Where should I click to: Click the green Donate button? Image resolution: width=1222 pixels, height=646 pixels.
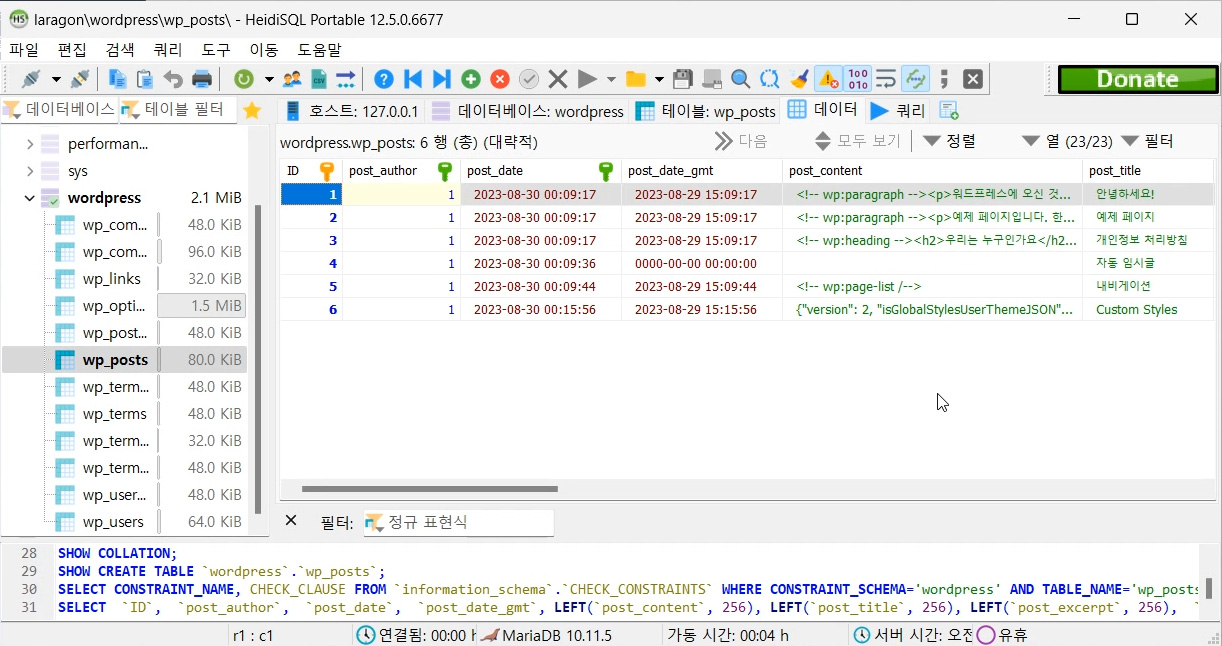click(1138, 79)
